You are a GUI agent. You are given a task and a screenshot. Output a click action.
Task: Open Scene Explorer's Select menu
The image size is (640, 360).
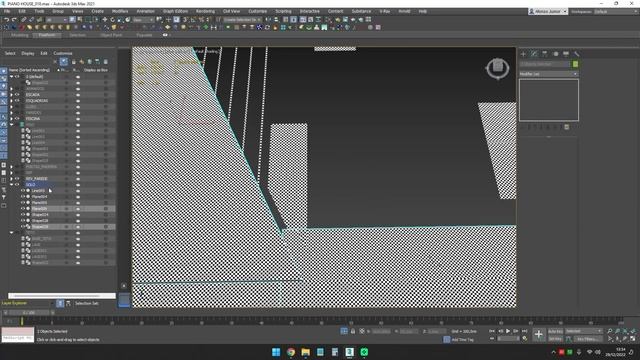click(x=10, y=53)
